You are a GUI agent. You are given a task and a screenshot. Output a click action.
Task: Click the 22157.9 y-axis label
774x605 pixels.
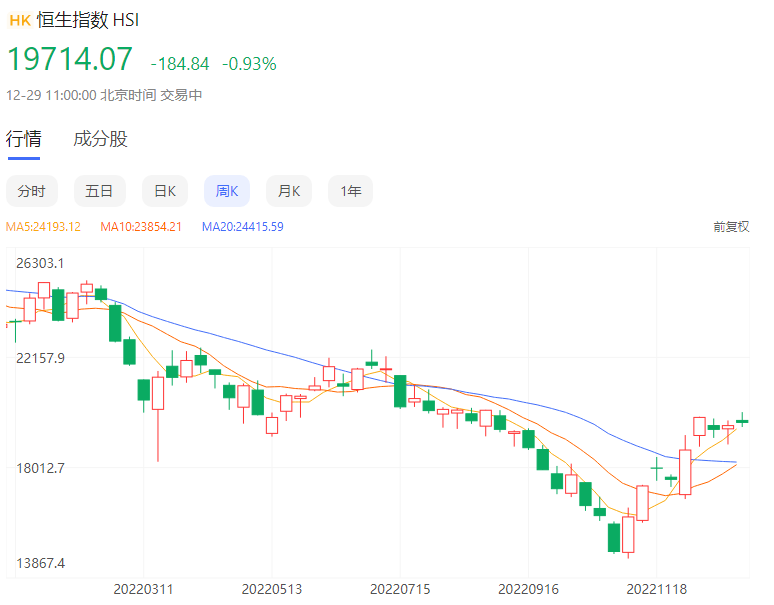pyautogui.click(x=40, y=358)
